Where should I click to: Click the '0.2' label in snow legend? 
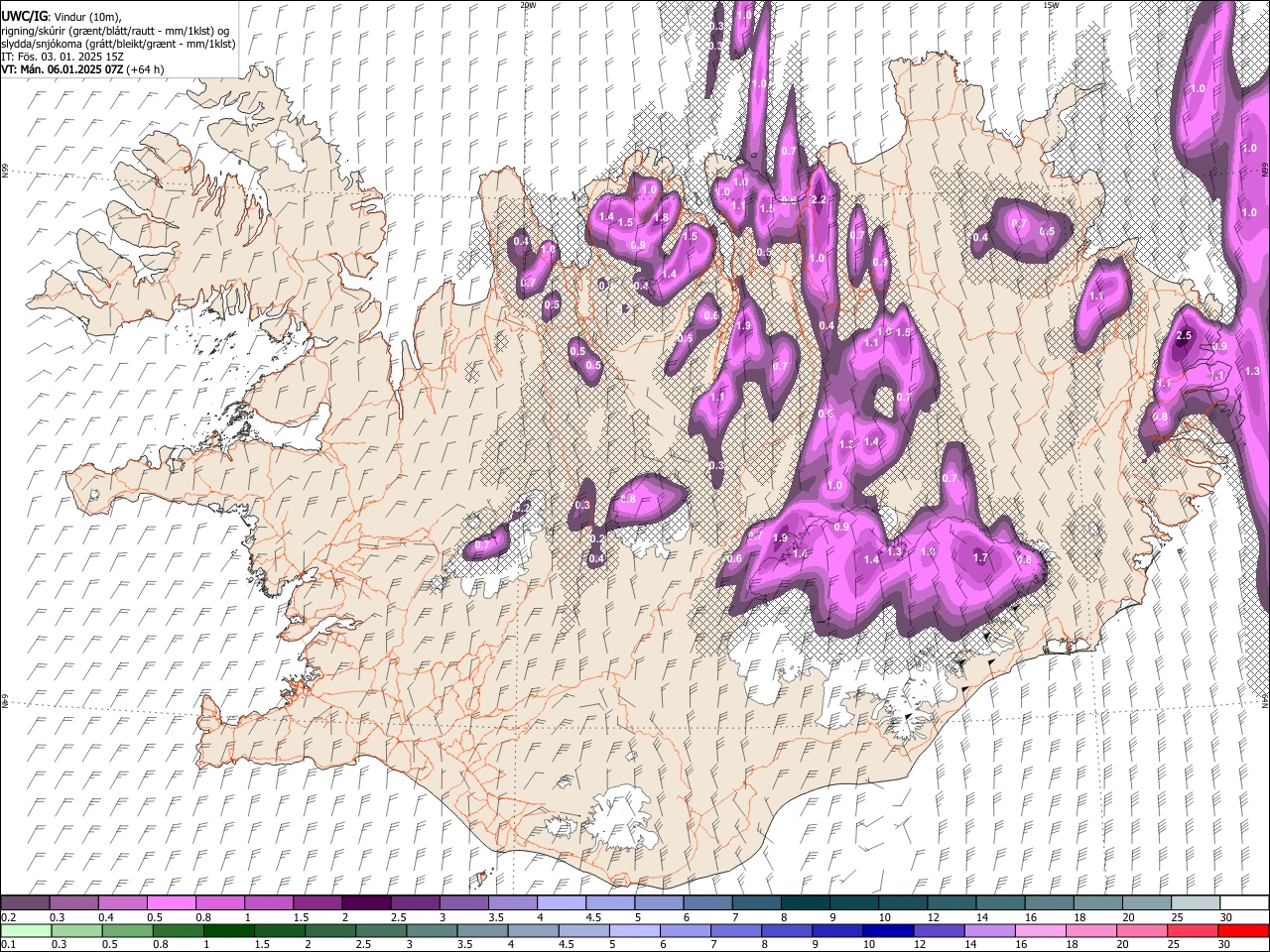(x=8, y=917)
